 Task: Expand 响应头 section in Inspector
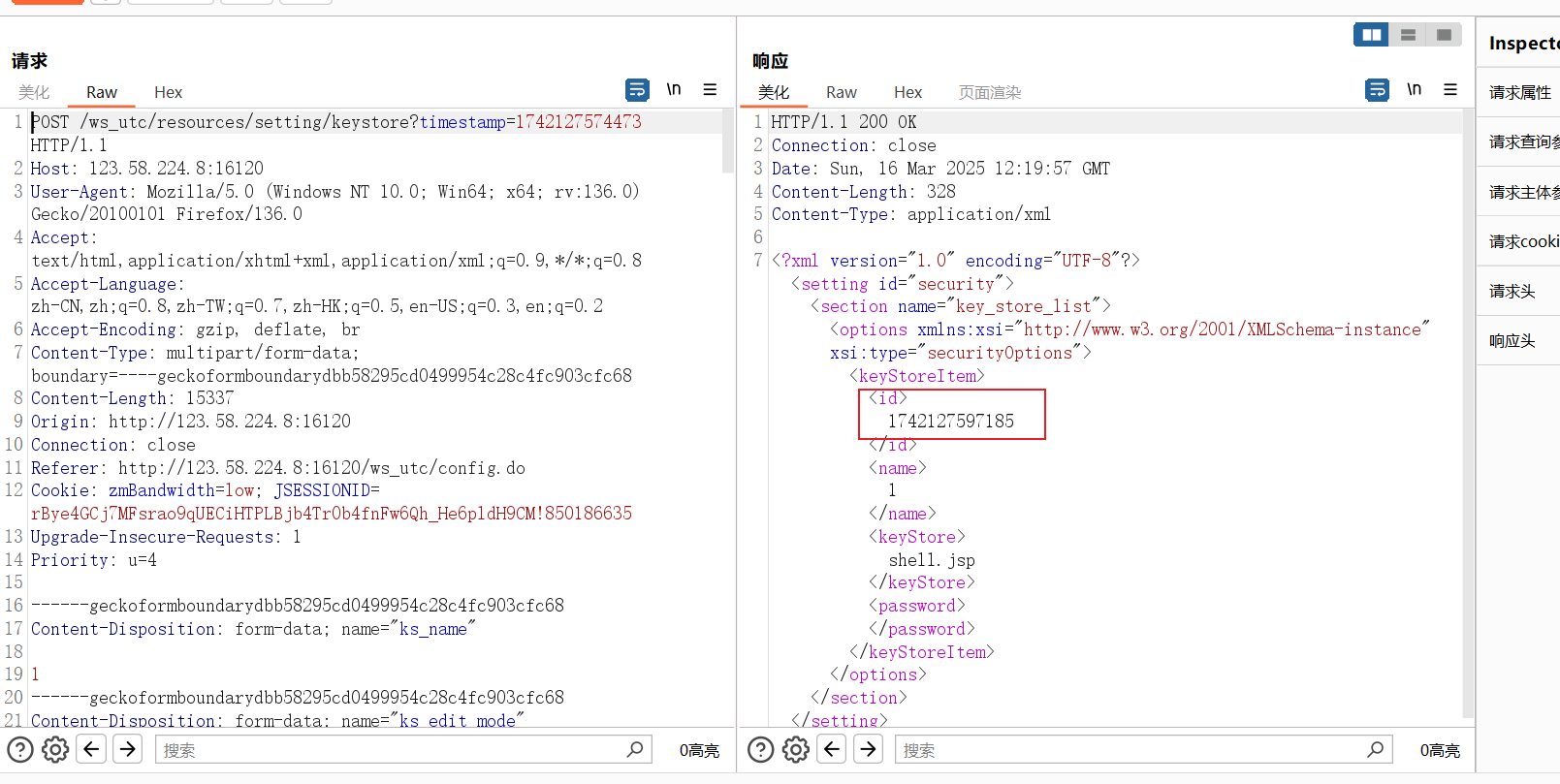click(1518, 340)
